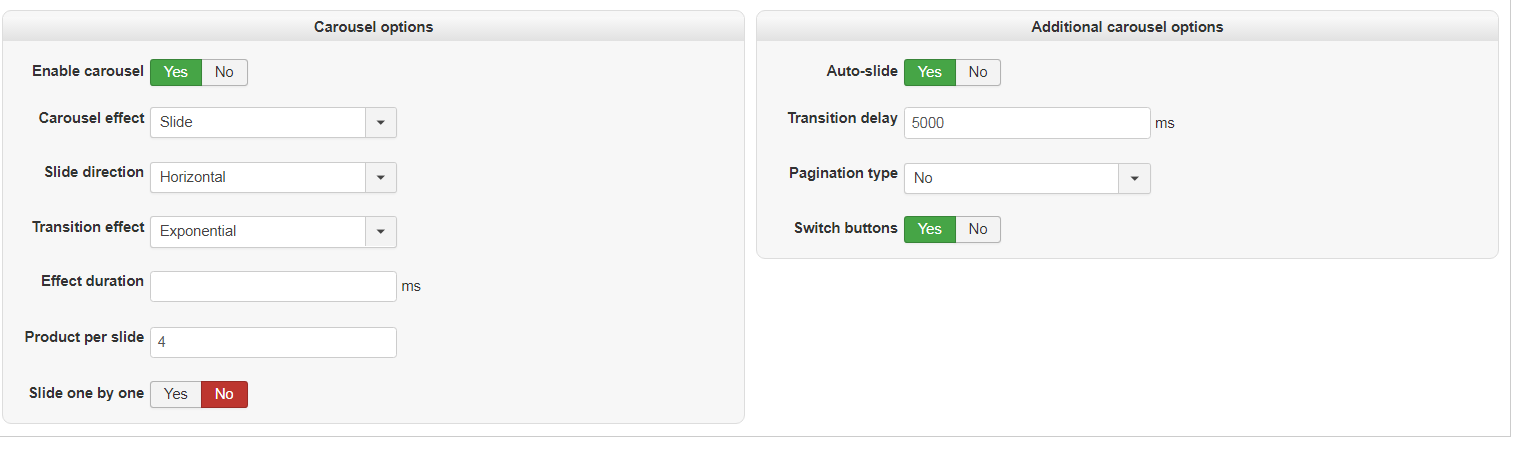Open the Transition effect dropdown arrow
The width and height of the screenshot is (1524, 457).
coord(381,231)
